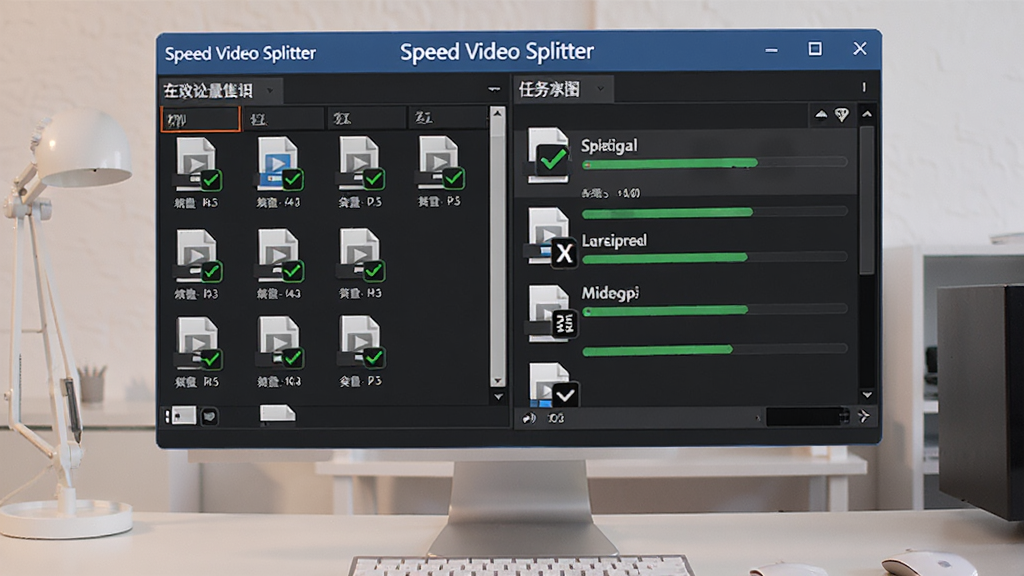Open the vertical dots menu of the task panel
1024x576 pixels.
click(864, 88)
